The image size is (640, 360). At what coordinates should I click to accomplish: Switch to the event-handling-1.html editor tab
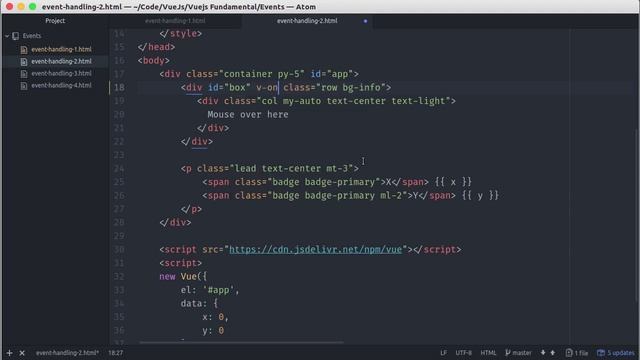(x=175, y=20)
